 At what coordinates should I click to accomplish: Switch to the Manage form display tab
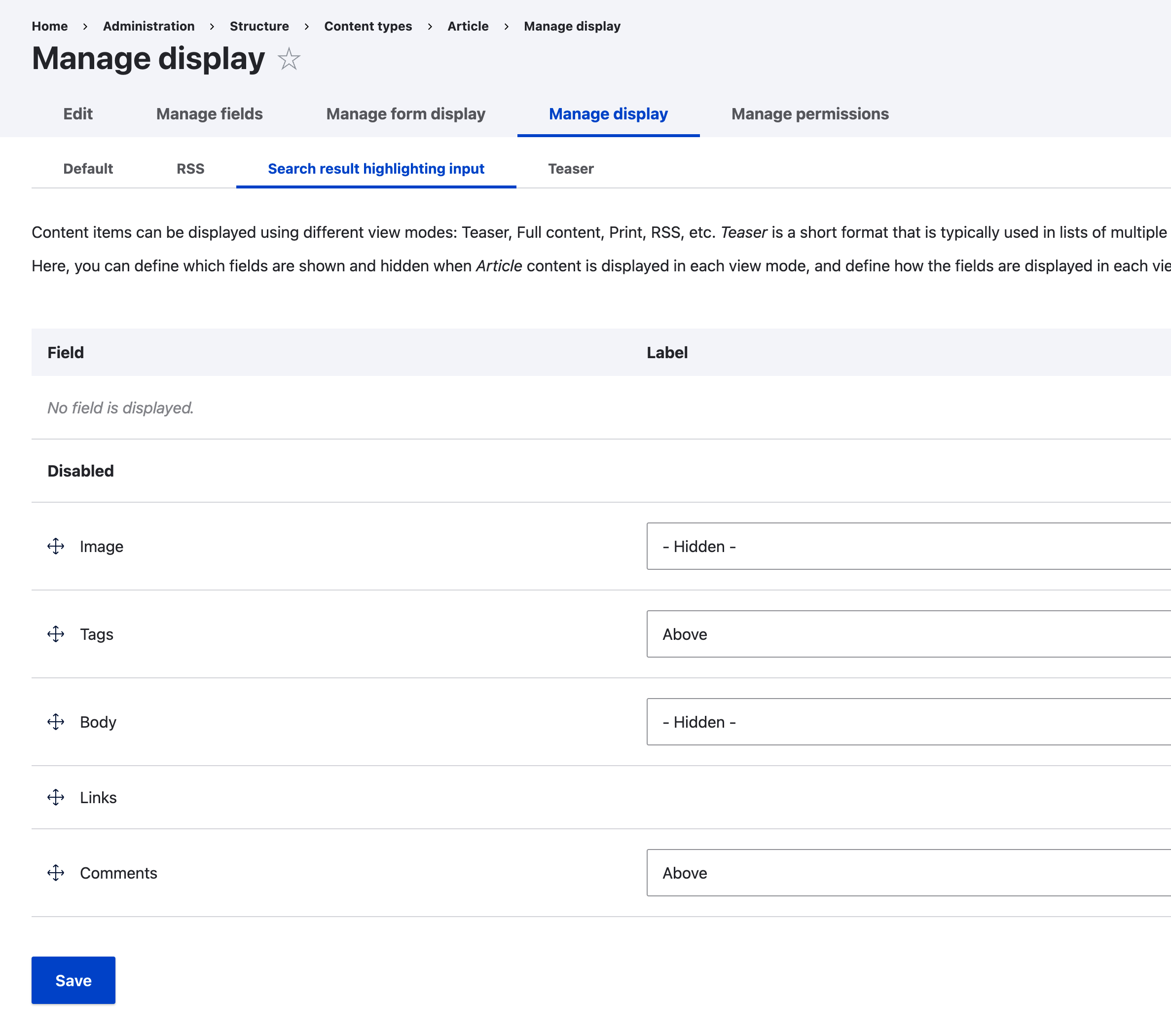click(x=405, y=114)
